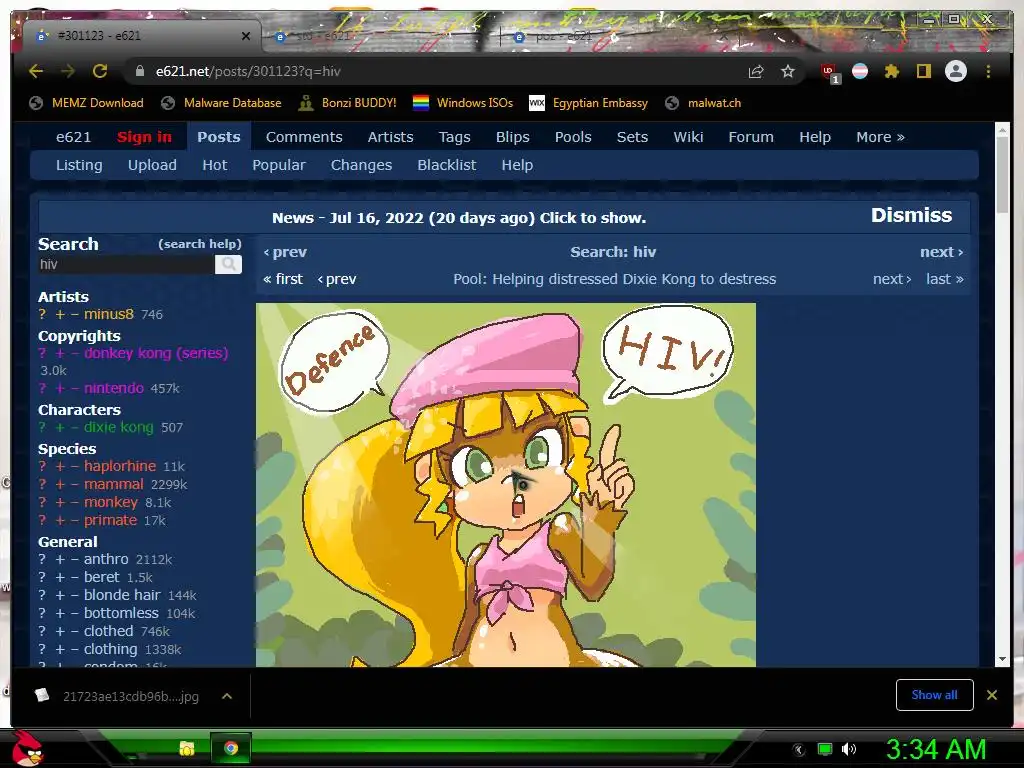Viewport: 1024px width, 768px height.
Task: Open the MEMZ Download bookmark
Action: click(86, 103)
